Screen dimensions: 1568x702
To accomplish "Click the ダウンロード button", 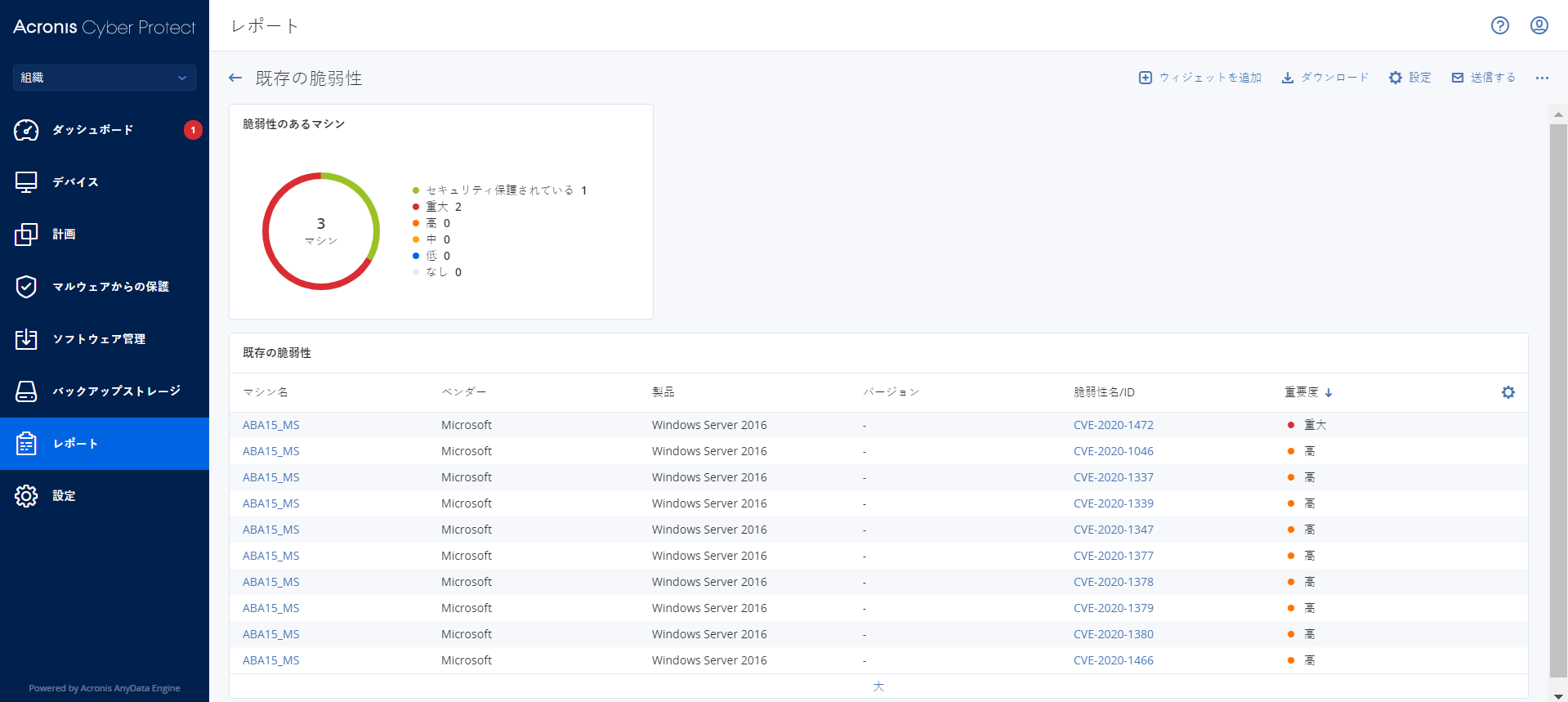I will click(x=1325, y=78).
